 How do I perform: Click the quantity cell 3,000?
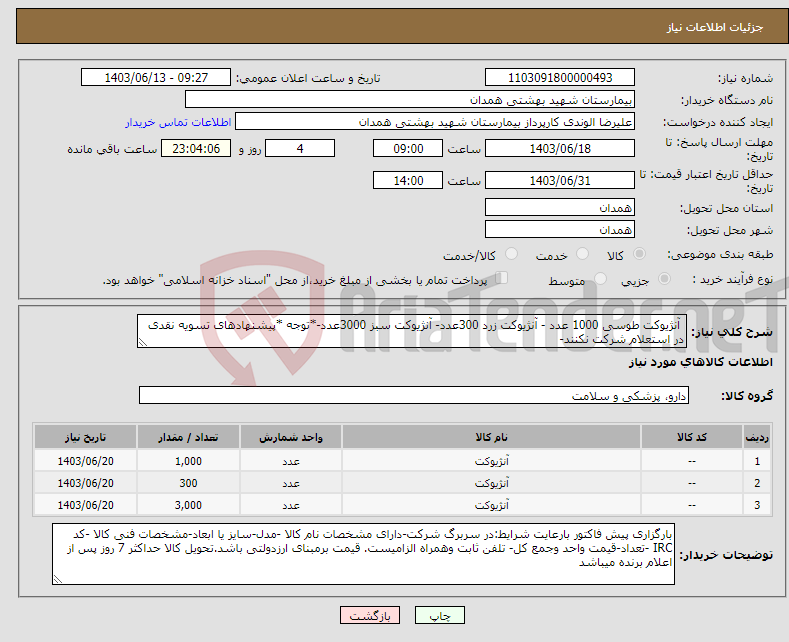coord(188,505)
